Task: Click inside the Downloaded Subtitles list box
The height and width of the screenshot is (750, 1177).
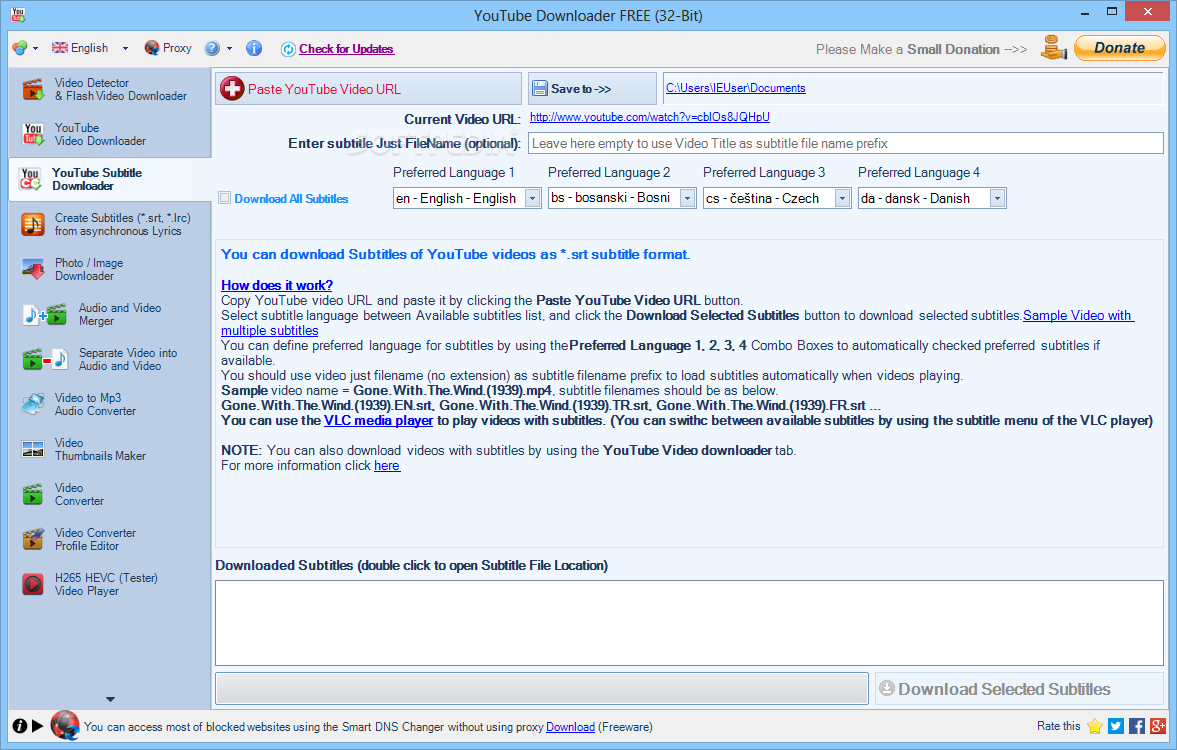Action: tap(689, 622)
